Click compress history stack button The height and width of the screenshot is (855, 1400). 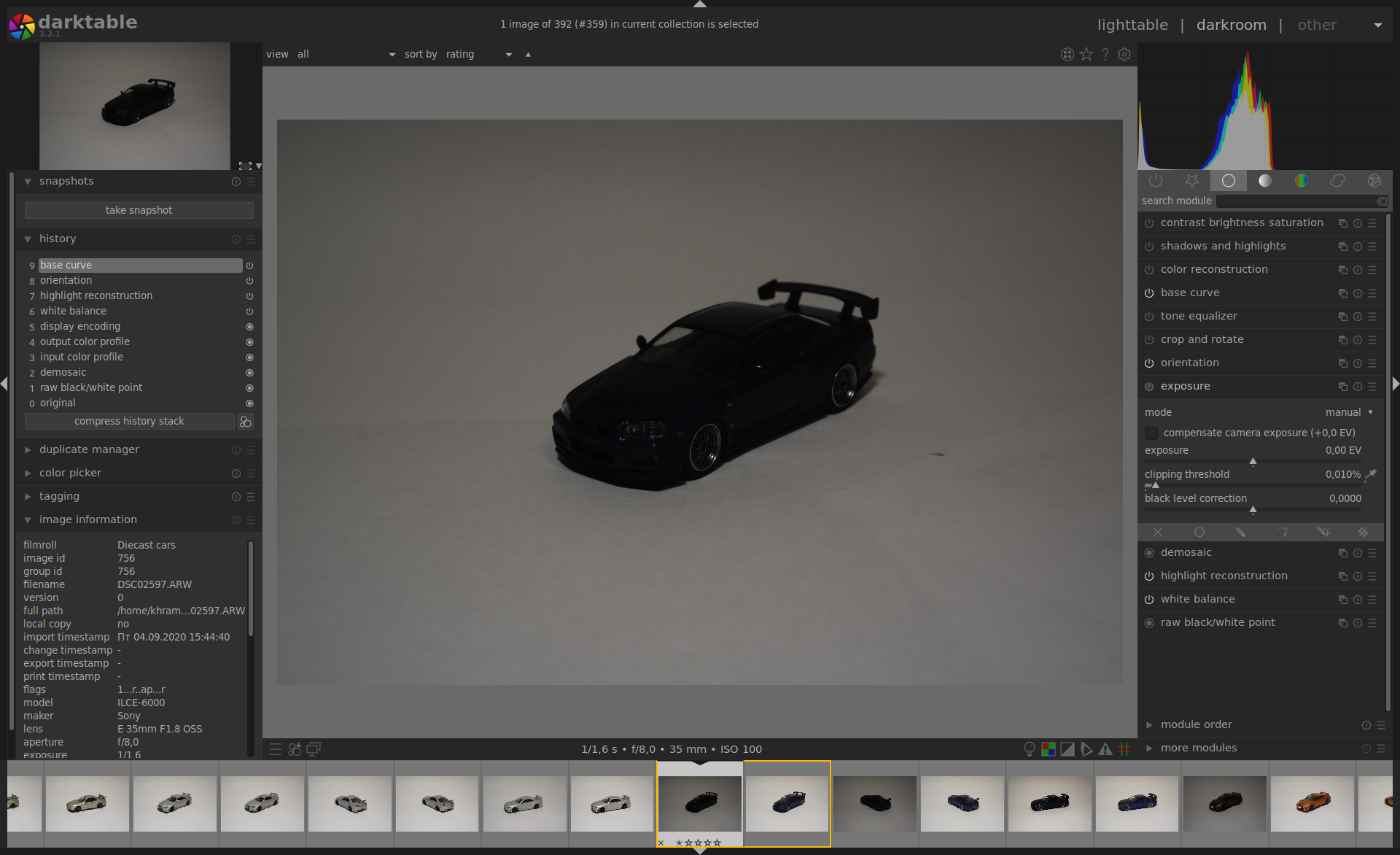pyautogui.click(x=129, y=422)
